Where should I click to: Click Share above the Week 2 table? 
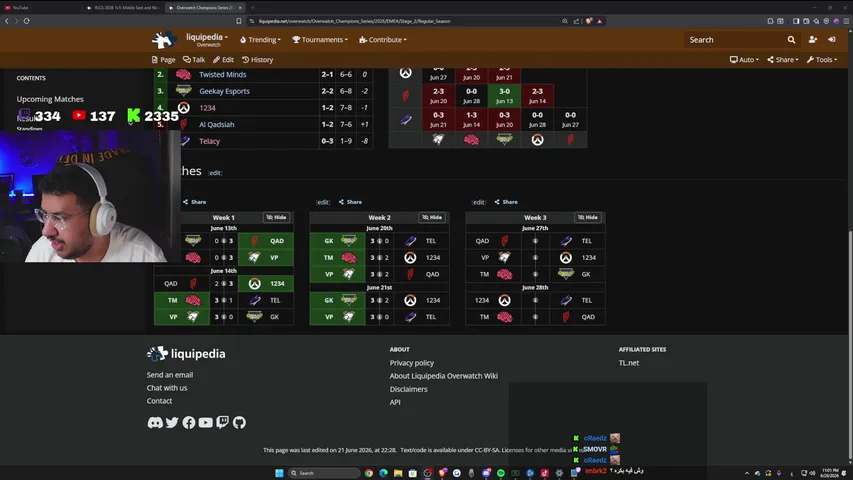click(350, 202)
